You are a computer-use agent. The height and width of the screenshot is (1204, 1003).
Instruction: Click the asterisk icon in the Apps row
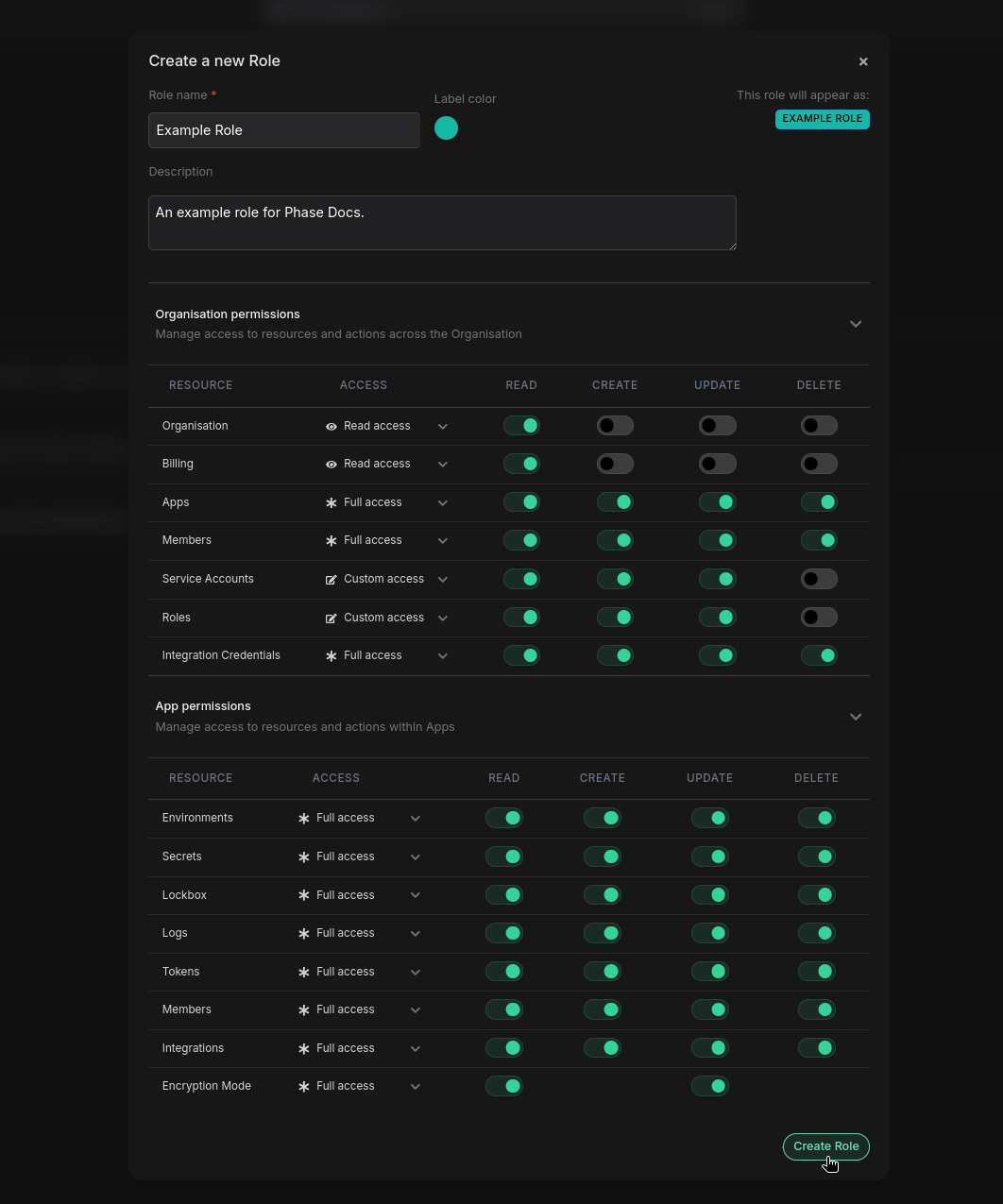(x=331, y=503)
